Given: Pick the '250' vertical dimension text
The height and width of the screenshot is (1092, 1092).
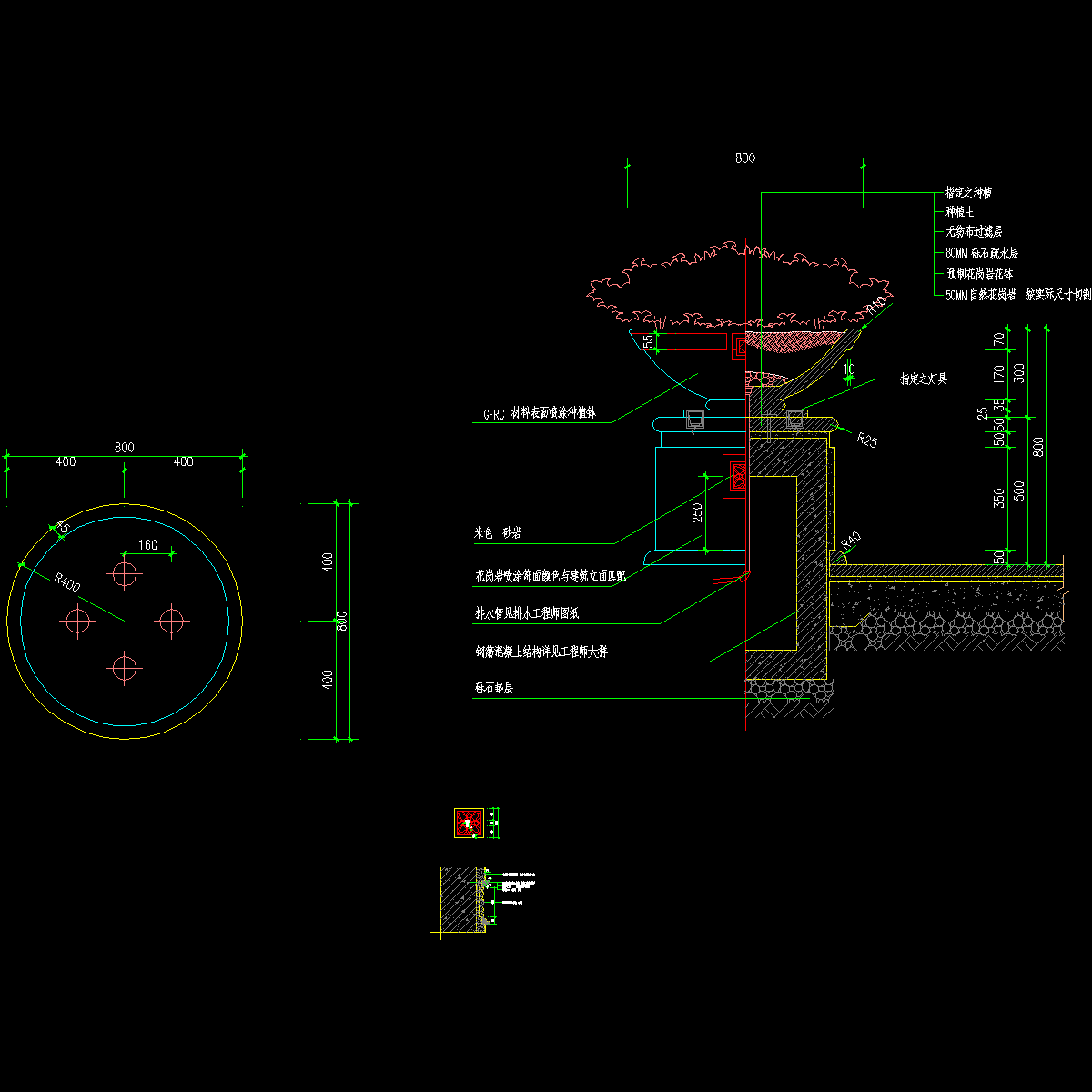Looking at the screenshot, I should click(x=697, y=513).
